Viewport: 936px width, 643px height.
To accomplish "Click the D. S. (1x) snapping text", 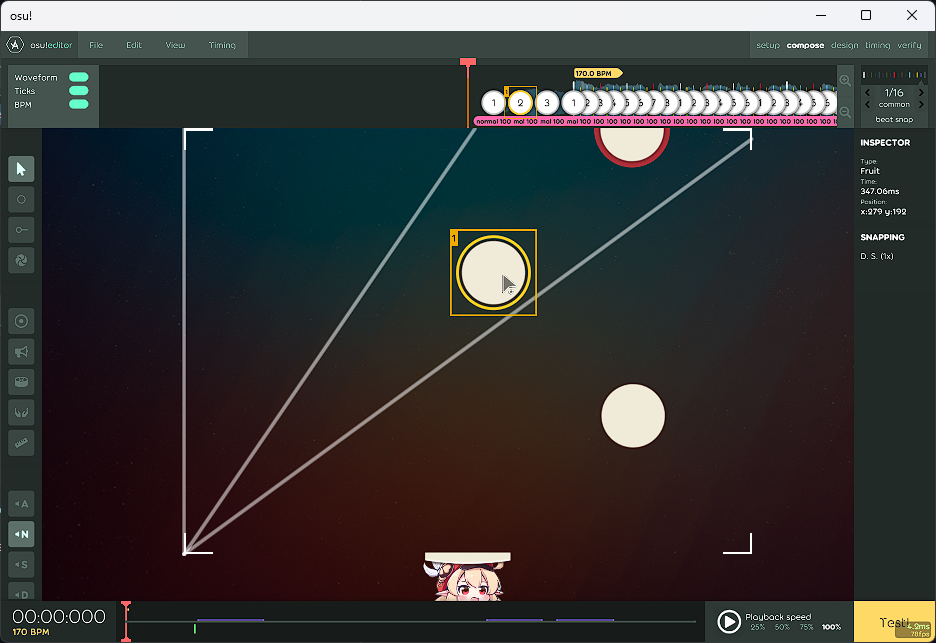I will coord(877,256).
